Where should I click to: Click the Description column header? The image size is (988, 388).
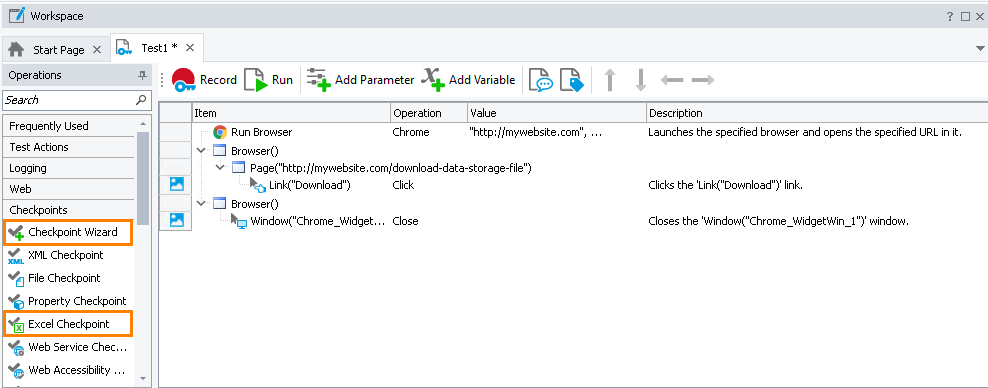click(x=817, y=113)
